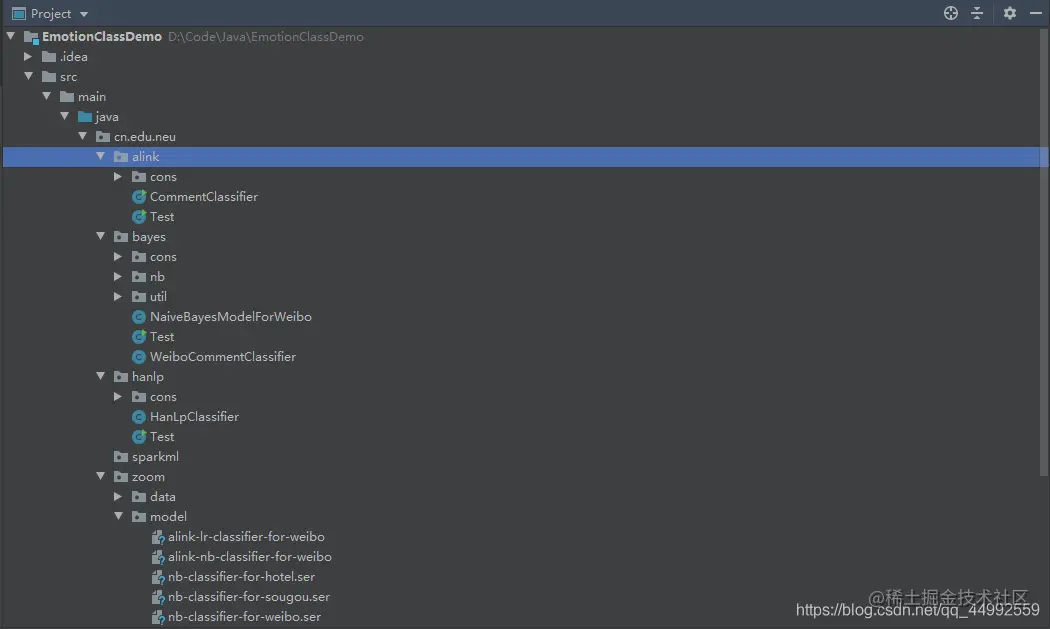Click the java source root folder icon
The height and width of the screenshot is (629, 1050).
click(x=85, y=117)
